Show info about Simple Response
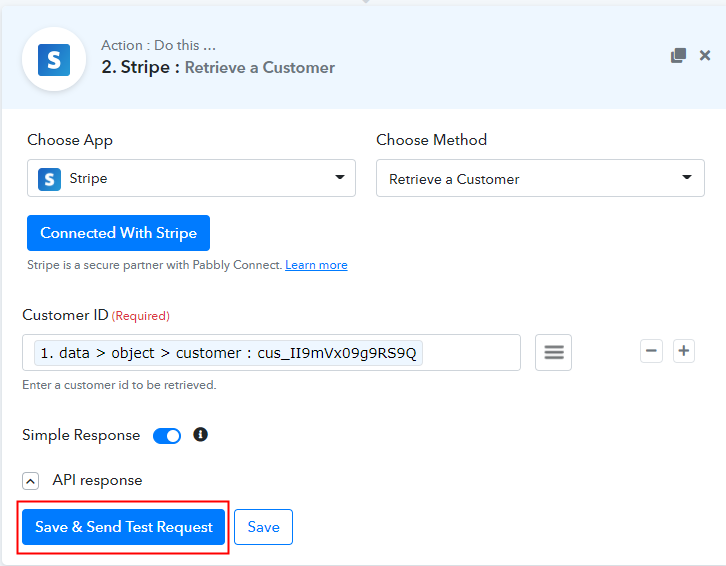 200,434
